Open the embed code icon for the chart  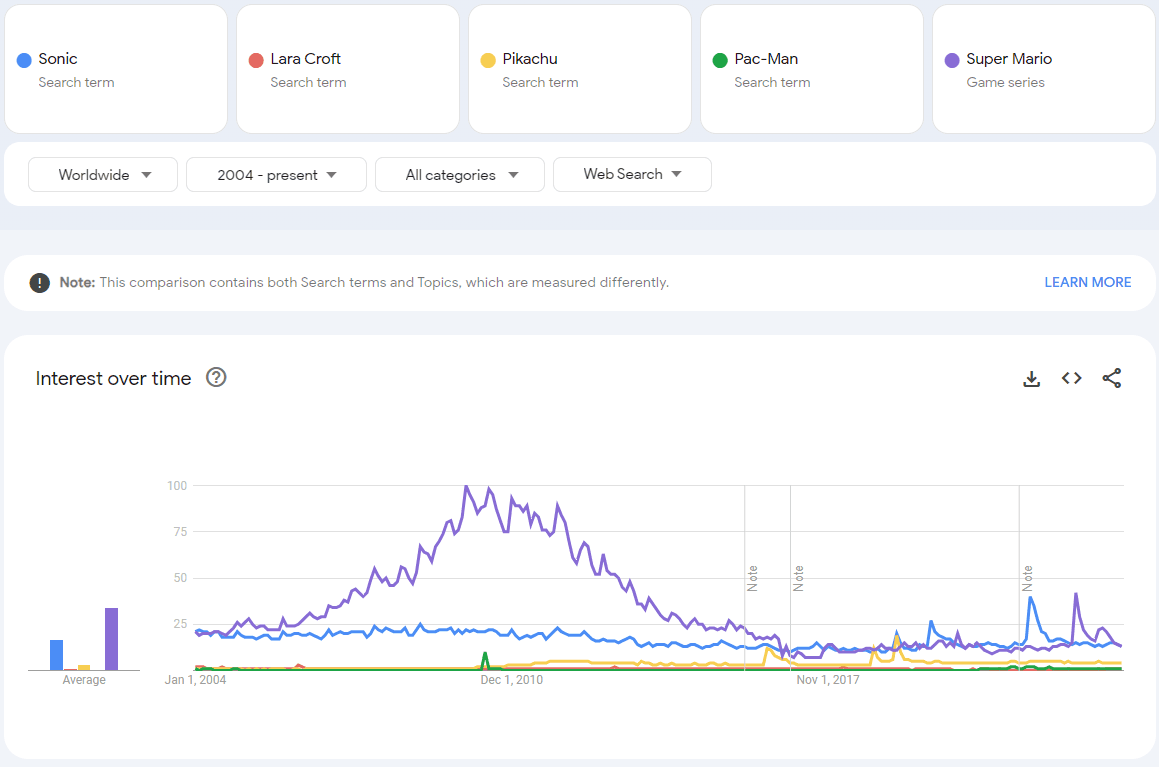pos(1071,378)
